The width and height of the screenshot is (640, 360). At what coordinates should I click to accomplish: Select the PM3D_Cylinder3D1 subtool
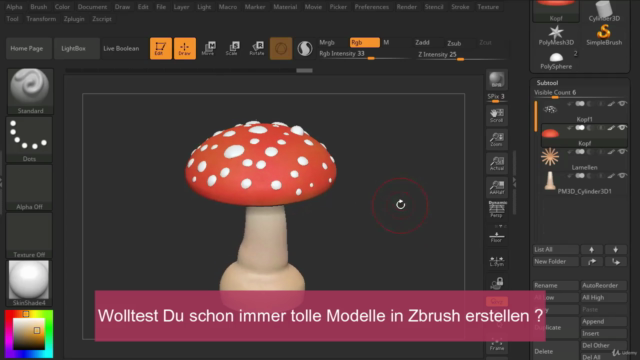coord(584,183)
